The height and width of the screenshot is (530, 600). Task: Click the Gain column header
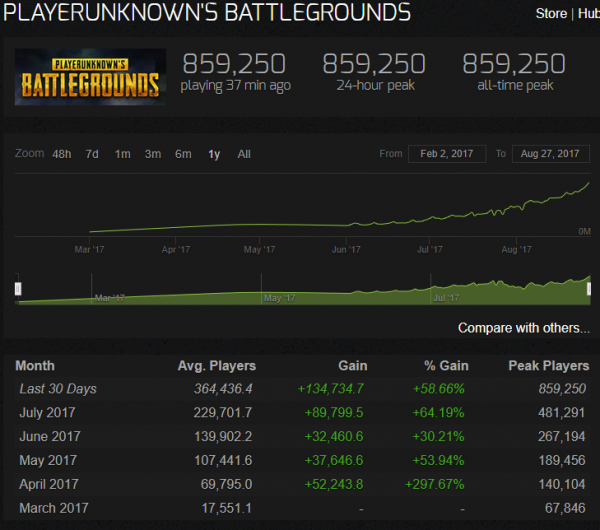coord(353,366)
